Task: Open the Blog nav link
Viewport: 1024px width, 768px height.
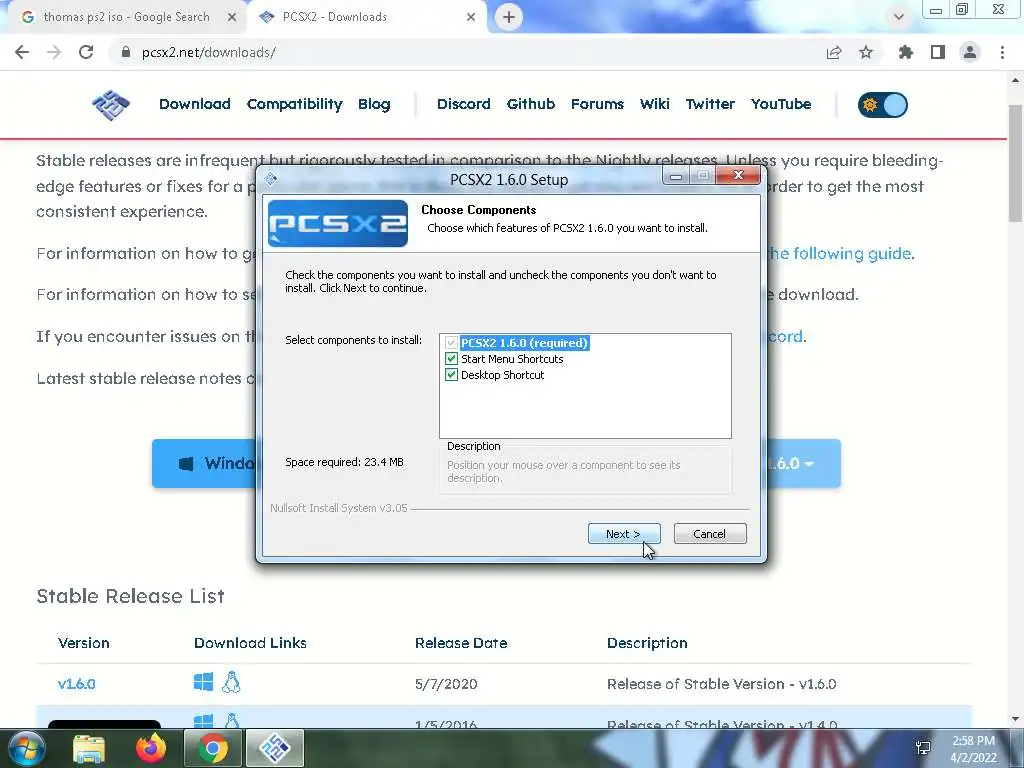Action: click(x=374, y=104)
